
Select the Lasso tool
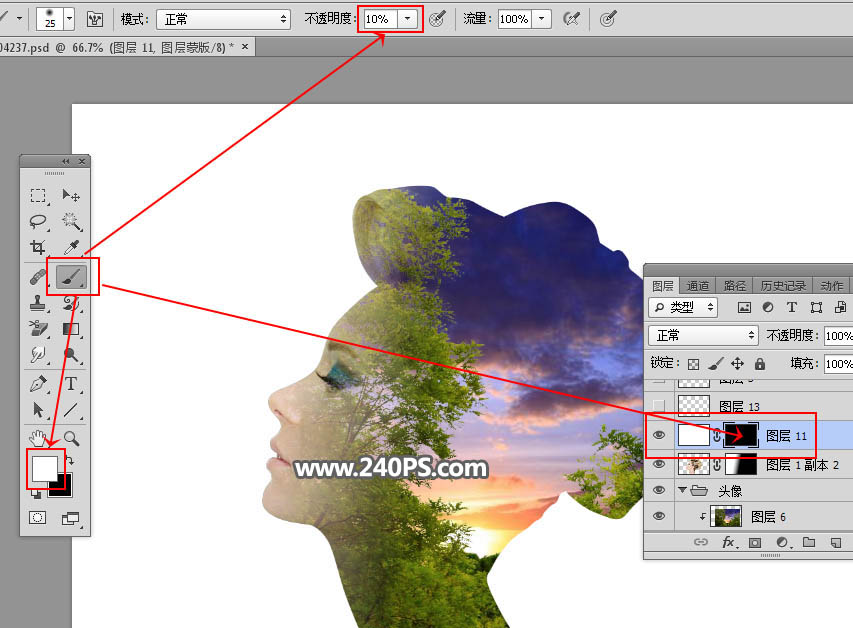pyautogui.click(x=38, y=221)
